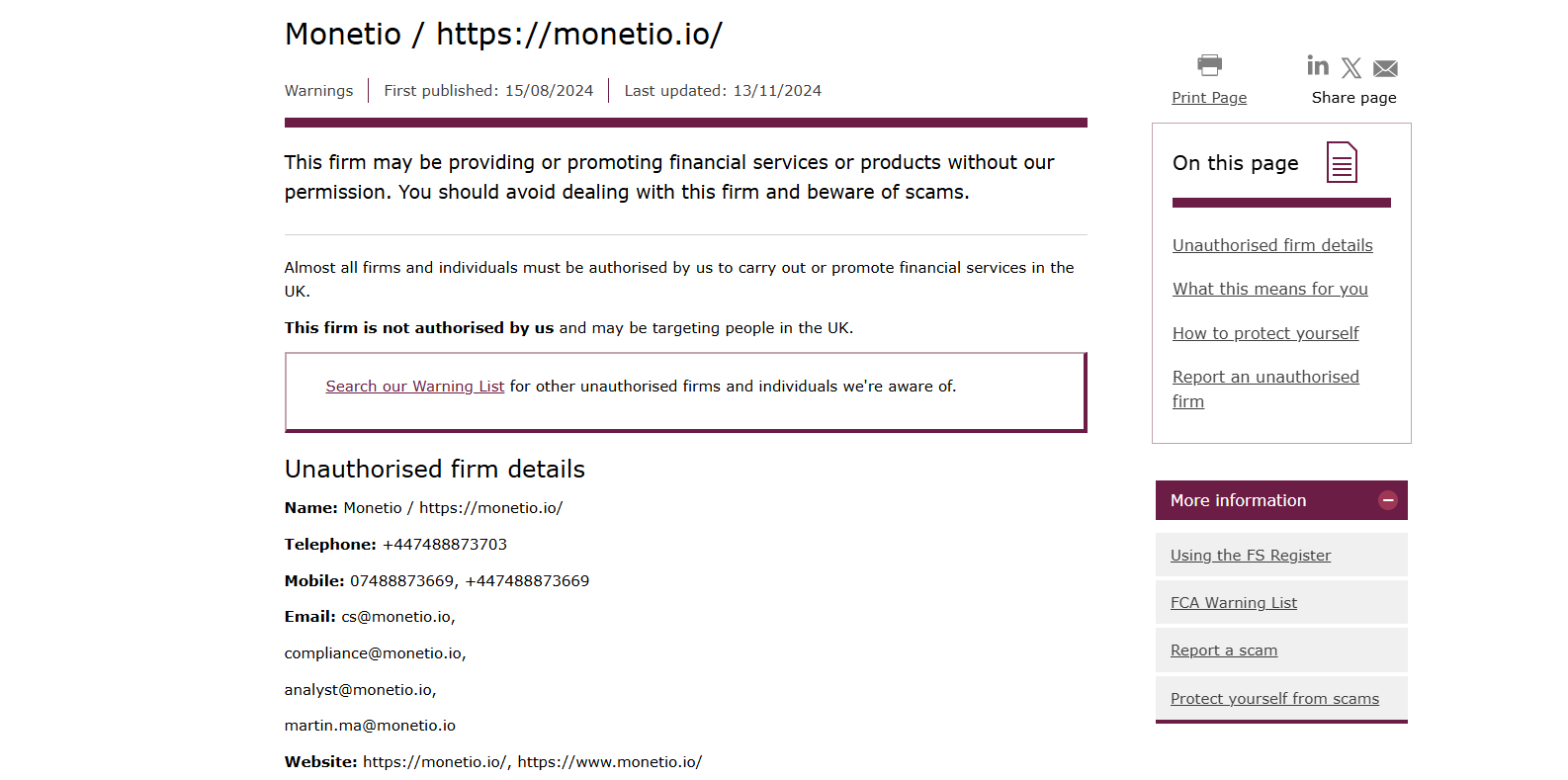Click the Print Page text button
1568x780 pixels.
(1209, 97)
